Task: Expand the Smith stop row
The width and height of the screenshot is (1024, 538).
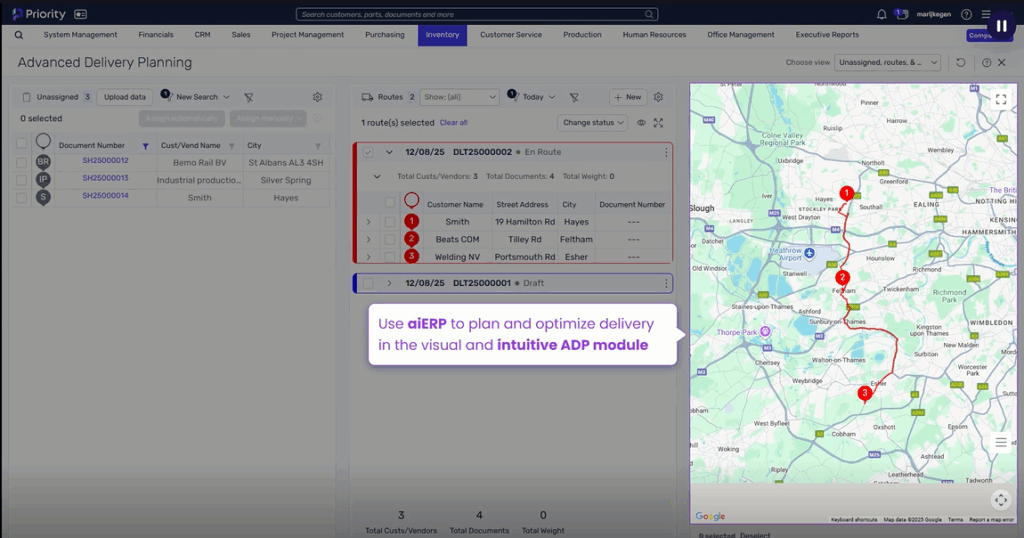Action: (x=368, y=222)
